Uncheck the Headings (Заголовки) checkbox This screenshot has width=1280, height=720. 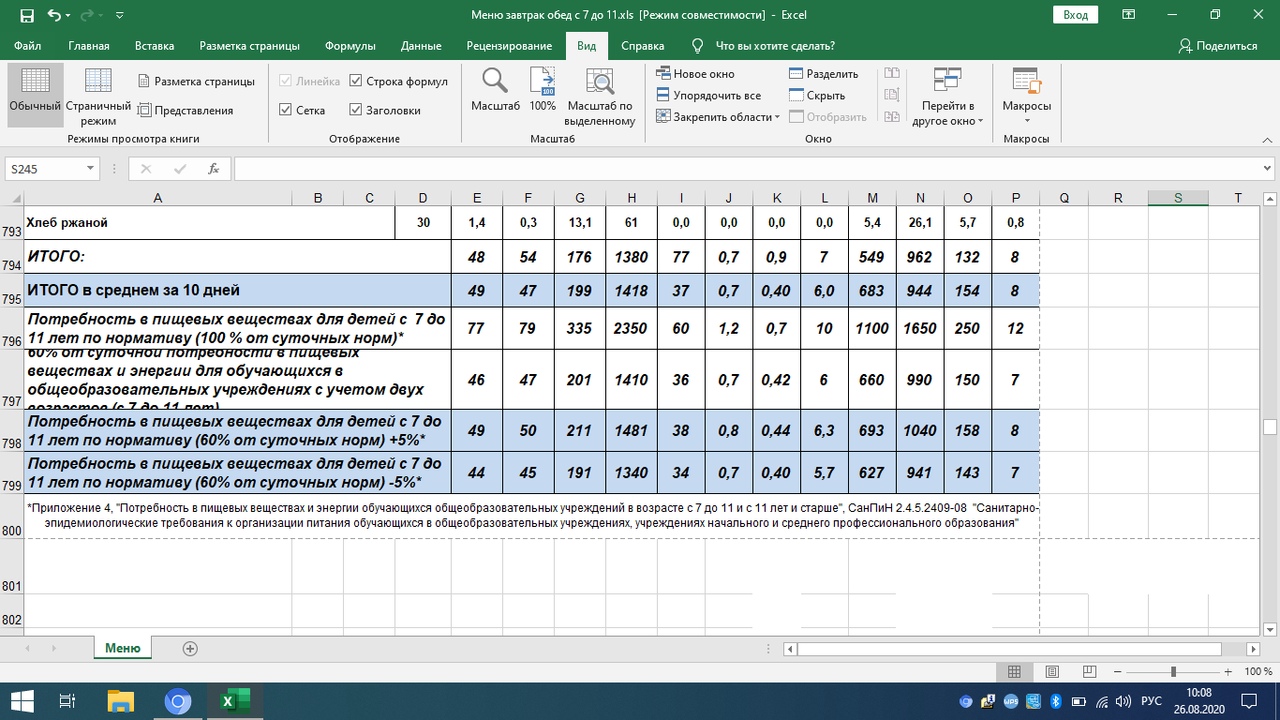point(356,110)
